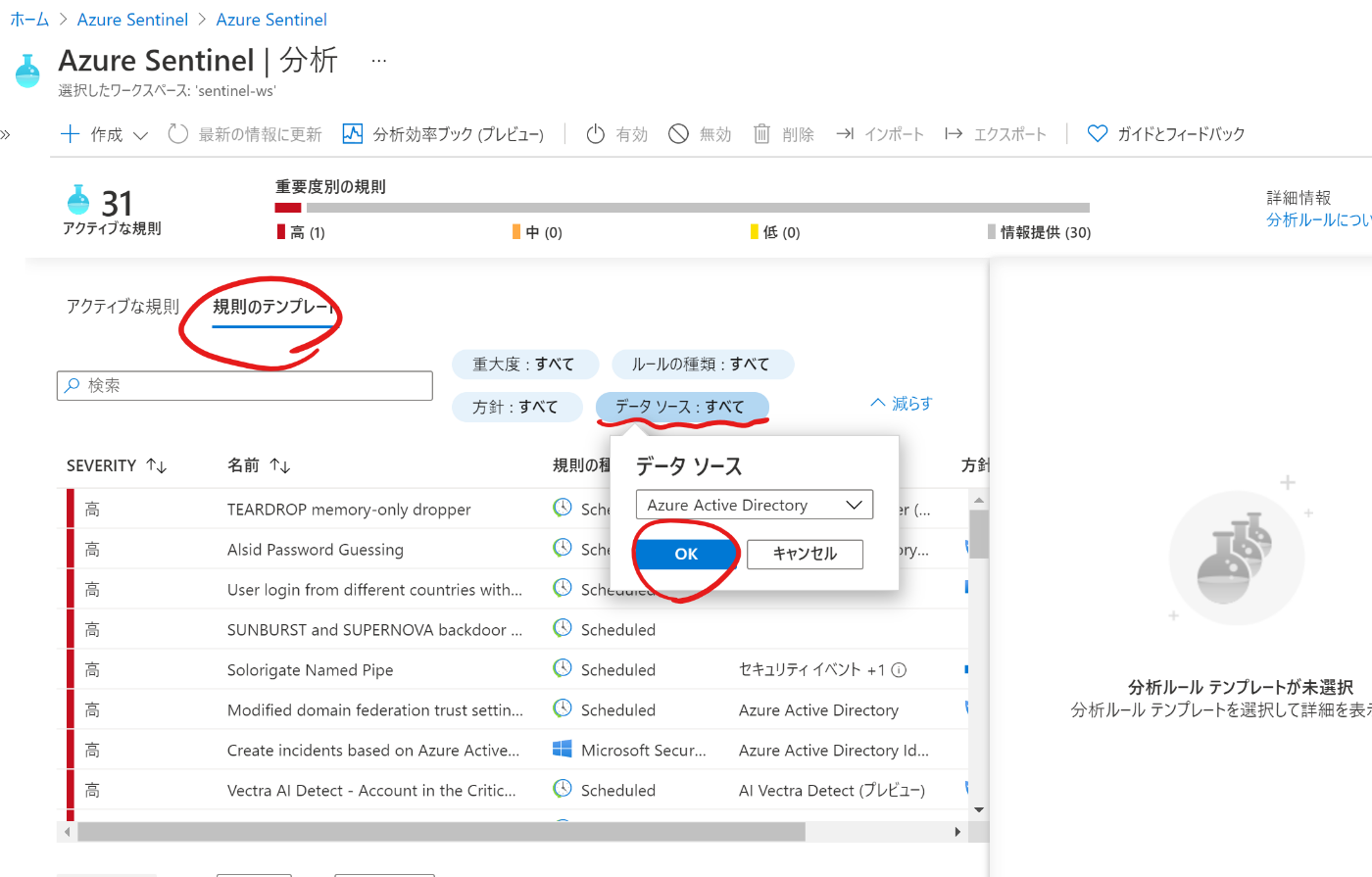Select Vectra AI Detect rule
The image size is (1372, 877).
click(371, 791)
